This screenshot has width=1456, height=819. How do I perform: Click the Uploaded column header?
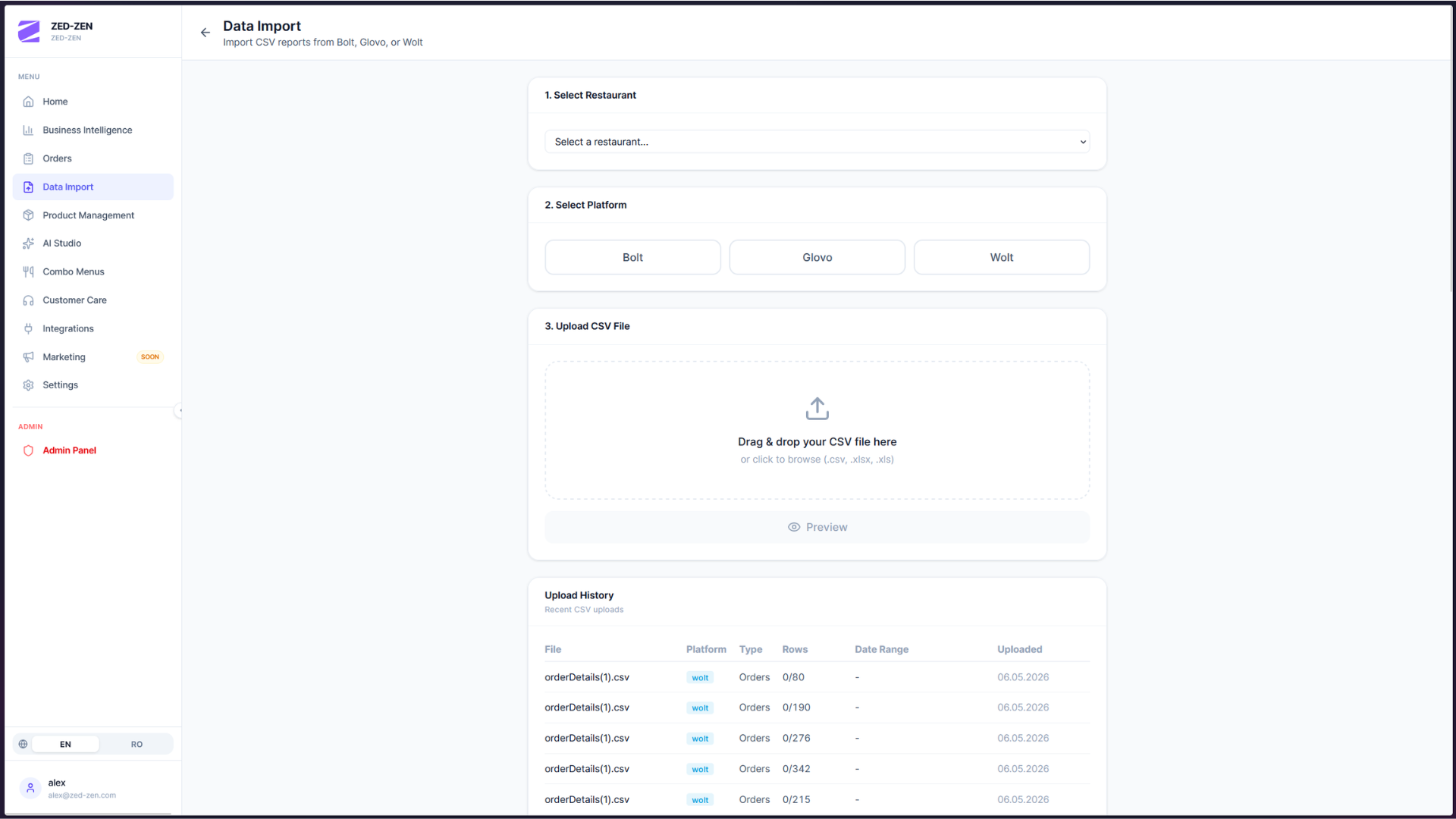[1019, 649]
